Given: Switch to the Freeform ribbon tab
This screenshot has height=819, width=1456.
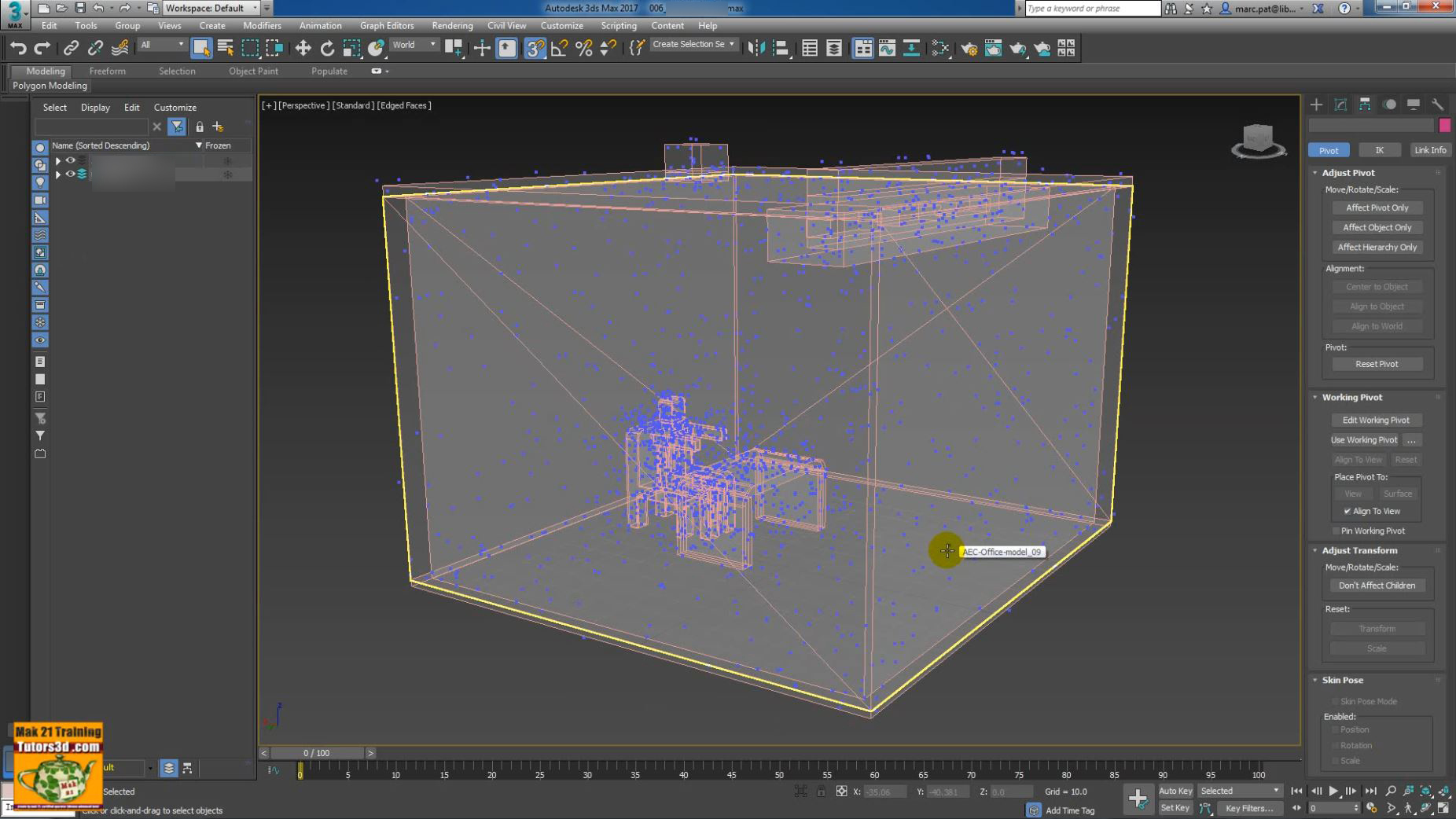Looking at the screenshot, I should (x=108, y=71).
